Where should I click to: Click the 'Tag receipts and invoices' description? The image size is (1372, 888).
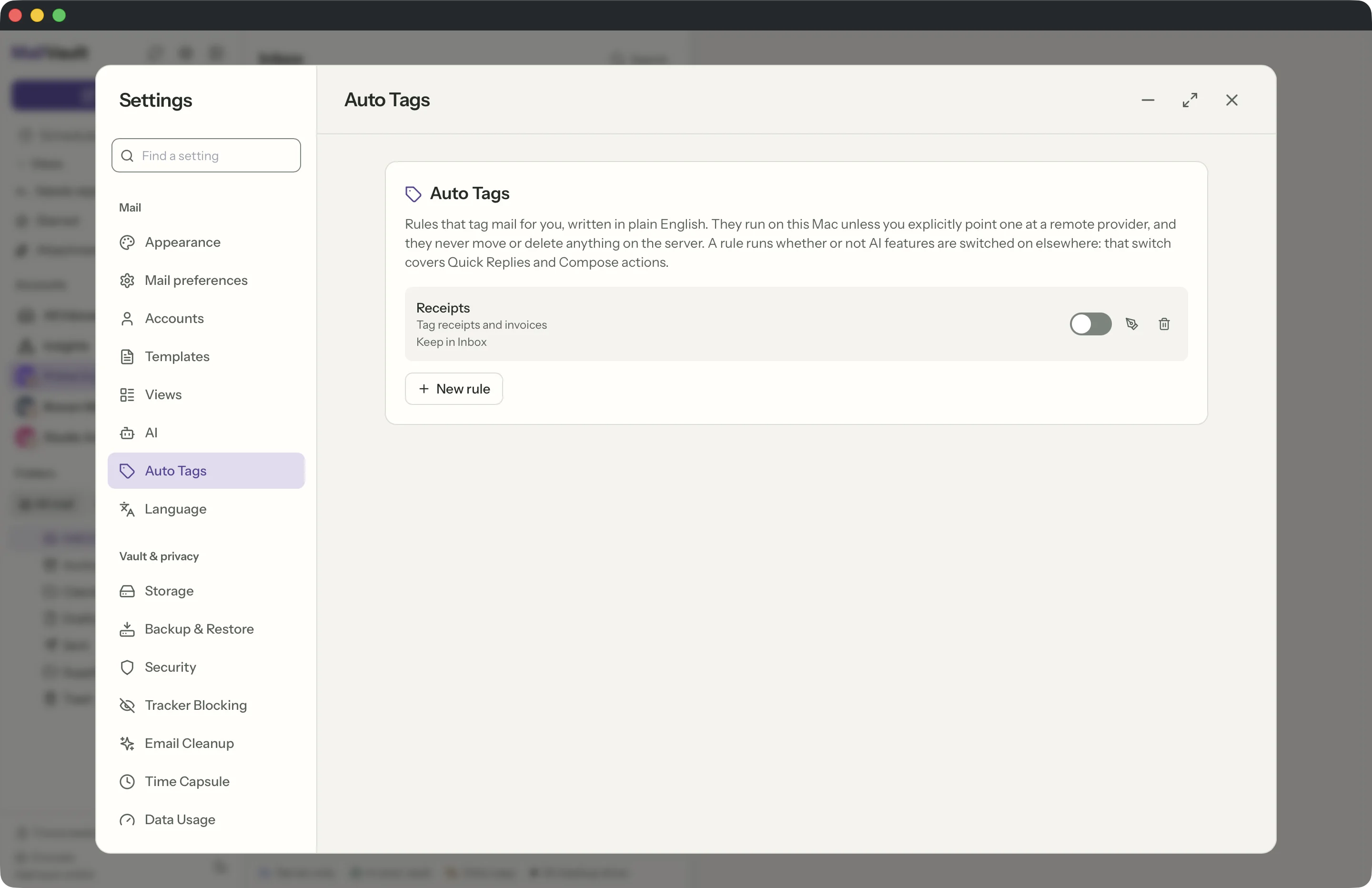click(481, 325)
